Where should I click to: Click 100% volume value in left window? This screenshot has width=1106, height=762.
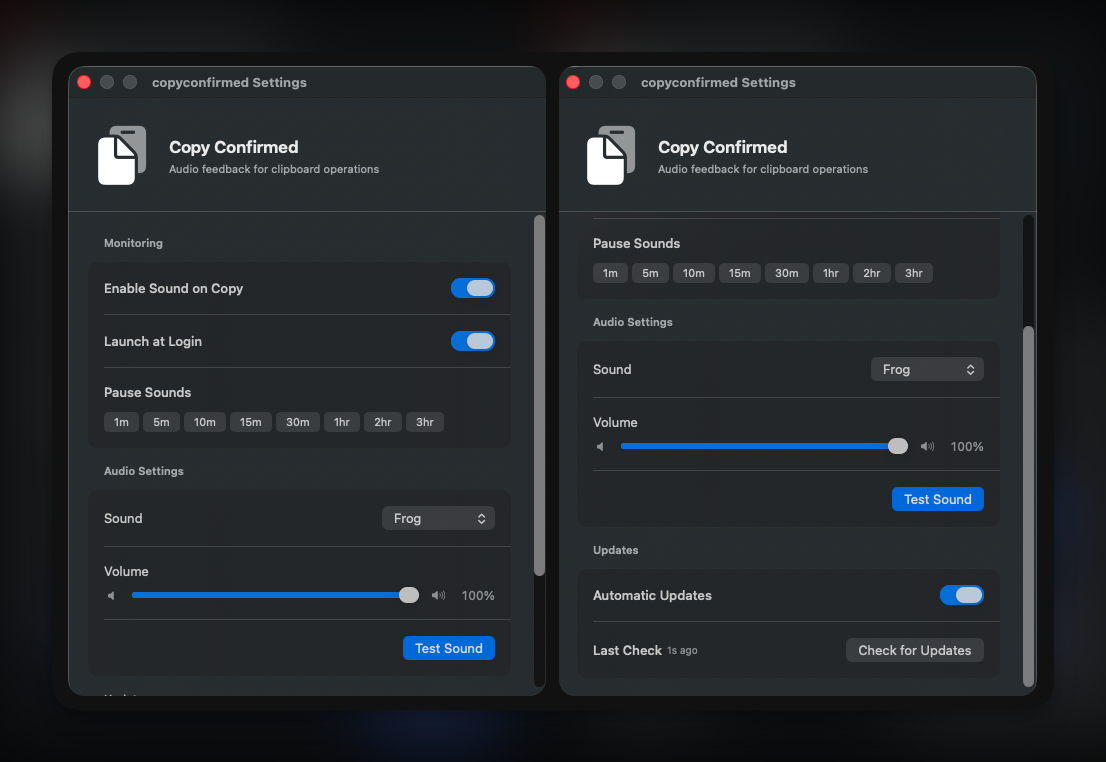click(x=478, y=595)
